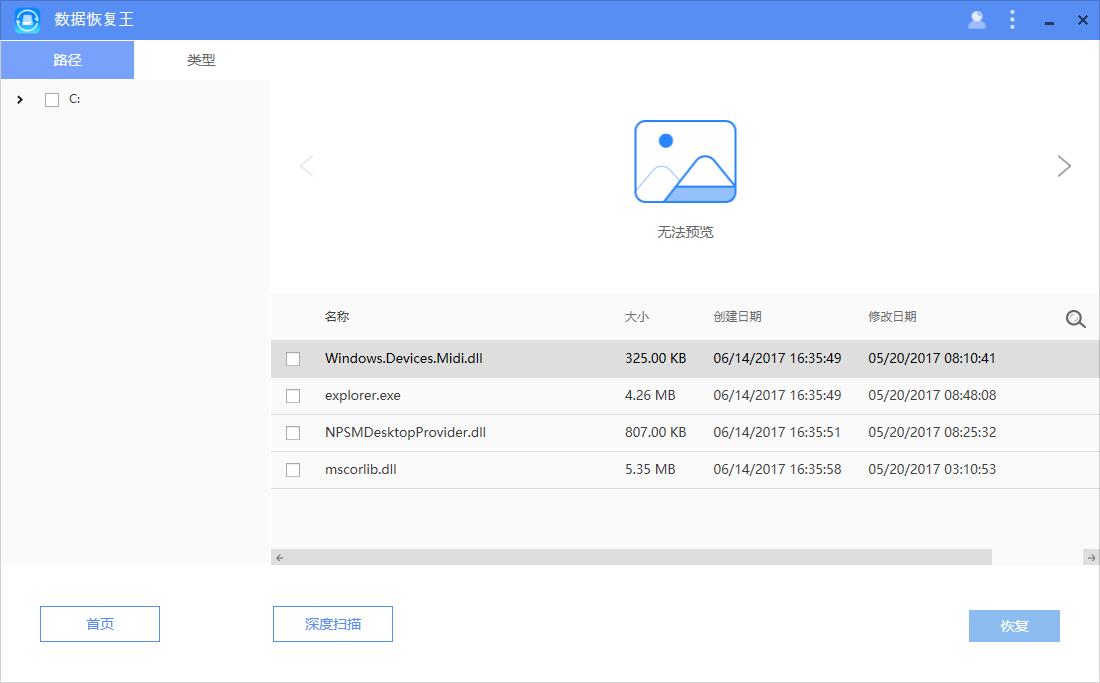Click the horizontal scrollbar right arrow

(1091, 557)
